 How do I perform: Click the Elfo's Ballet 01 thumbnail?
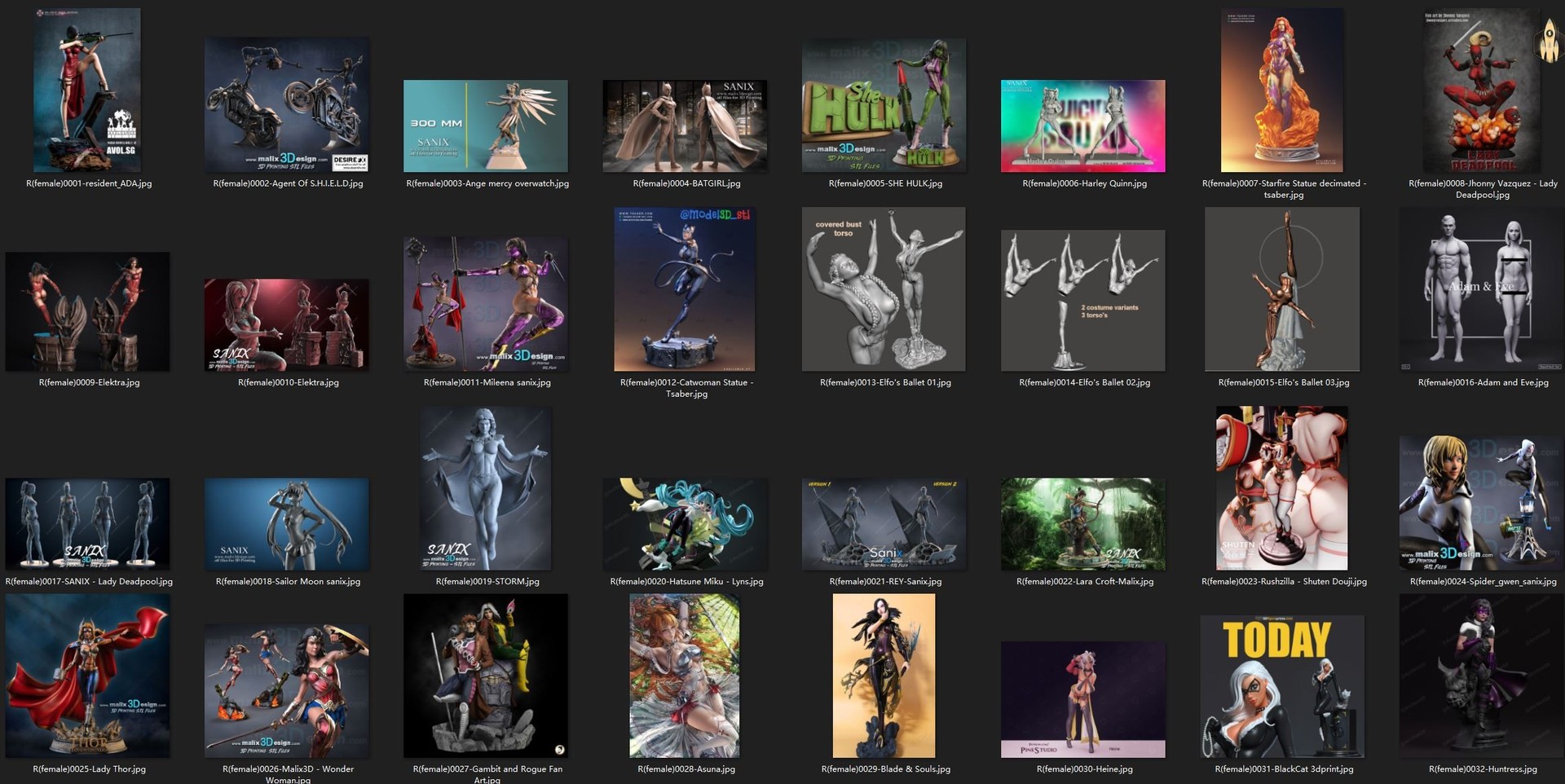click(x=884, y=288)
